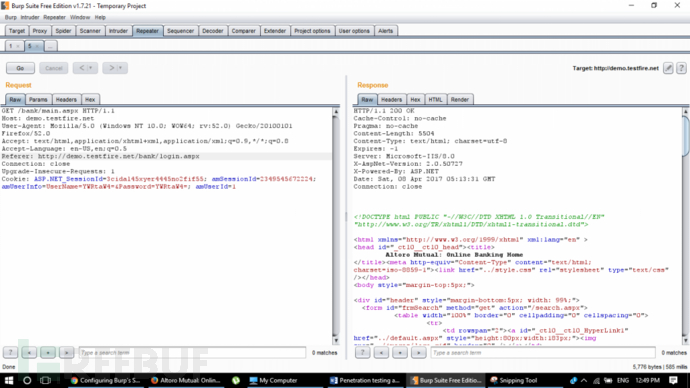This screenshot has height=388, width=690.
Task: Click the ENG language indicator
Action: pos(623,381)
